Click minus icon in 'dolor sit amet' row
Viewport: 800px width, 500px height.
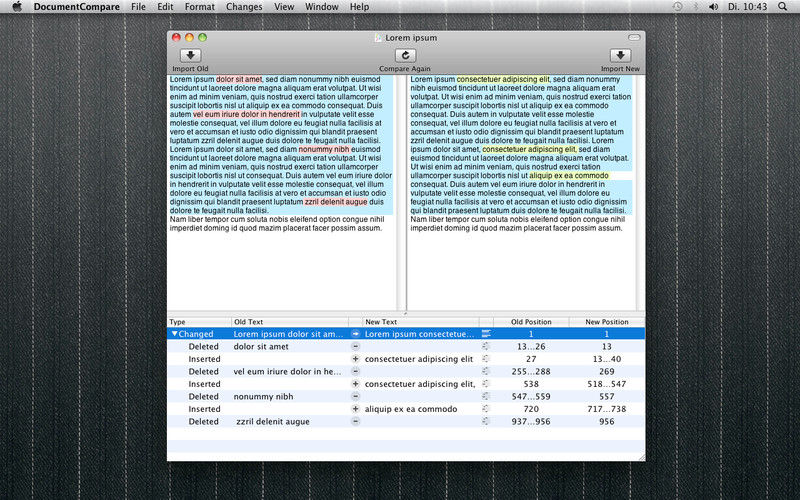tap(355, 346)
